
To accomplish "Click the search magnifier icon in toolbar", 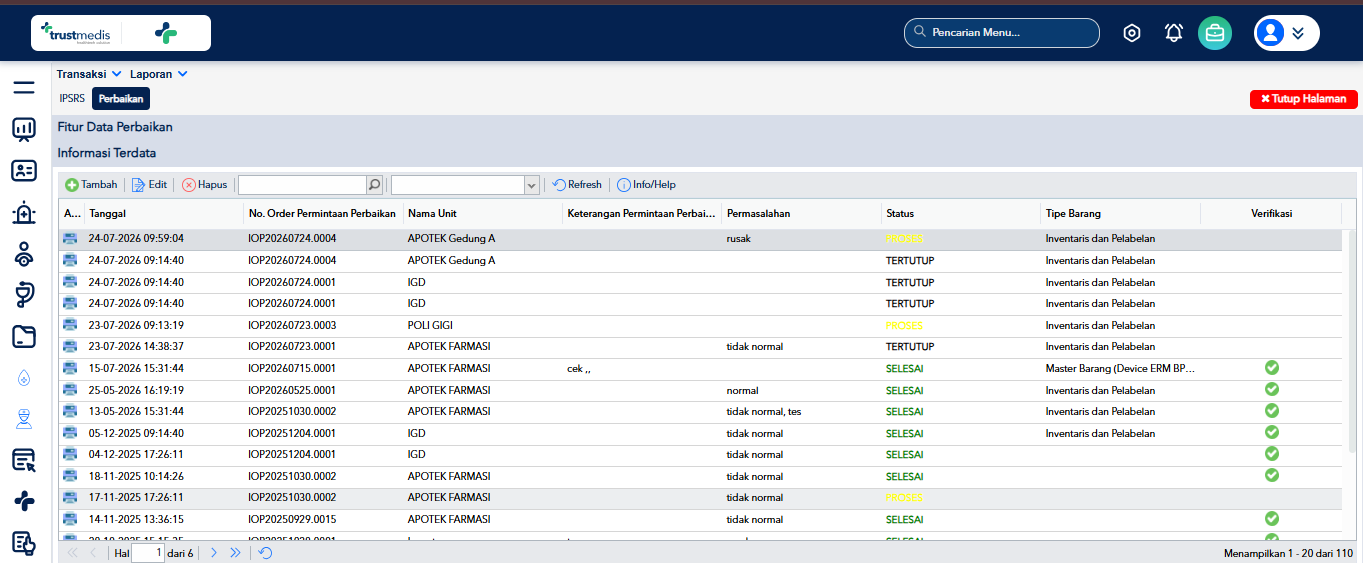I will [374, 185].
